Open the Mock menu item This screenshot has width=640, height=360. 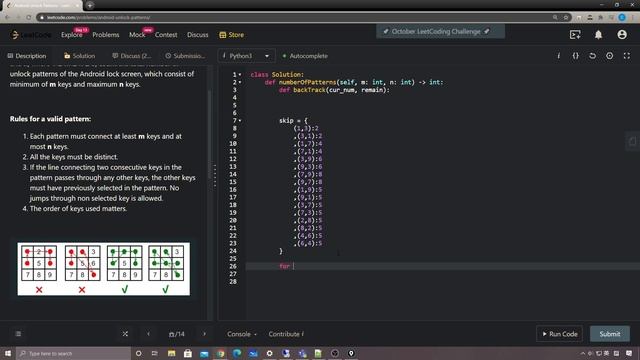point(137,35)
